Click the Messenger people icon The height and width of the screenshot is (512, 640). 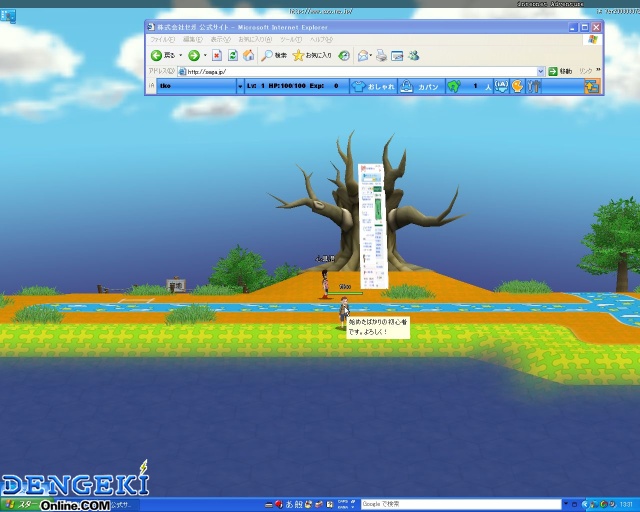coord(414,55)
